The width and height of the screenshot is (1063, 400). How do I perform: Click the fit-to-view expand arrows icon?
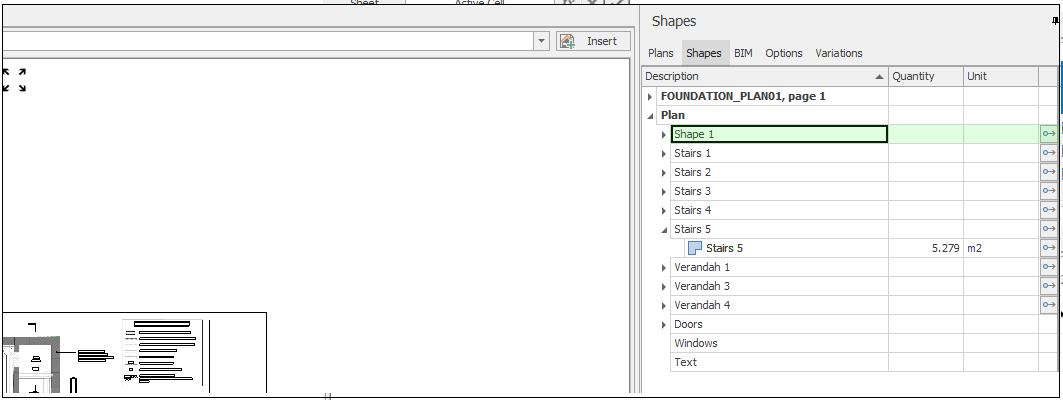[x=14, y=80]
